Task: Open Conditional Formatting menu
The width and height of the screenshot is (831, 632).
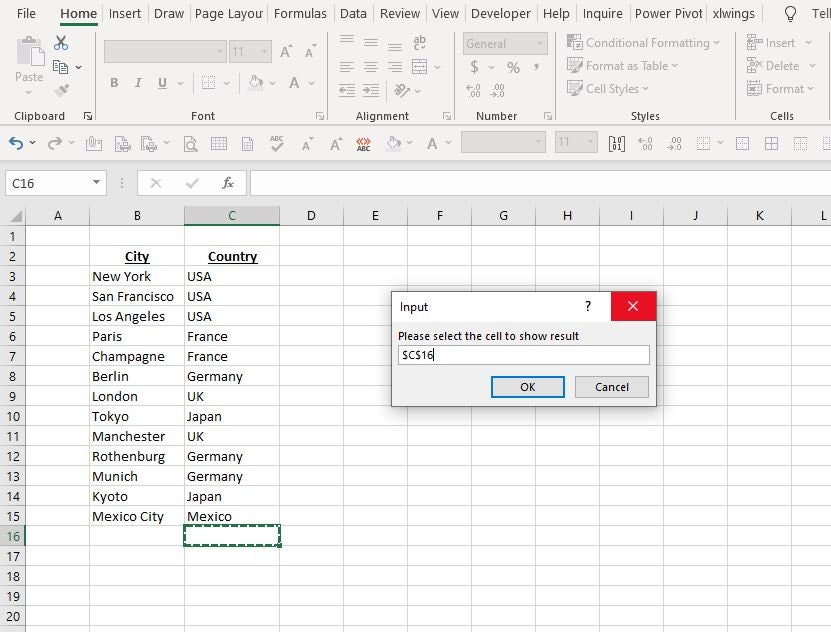Action: point(643,43)
